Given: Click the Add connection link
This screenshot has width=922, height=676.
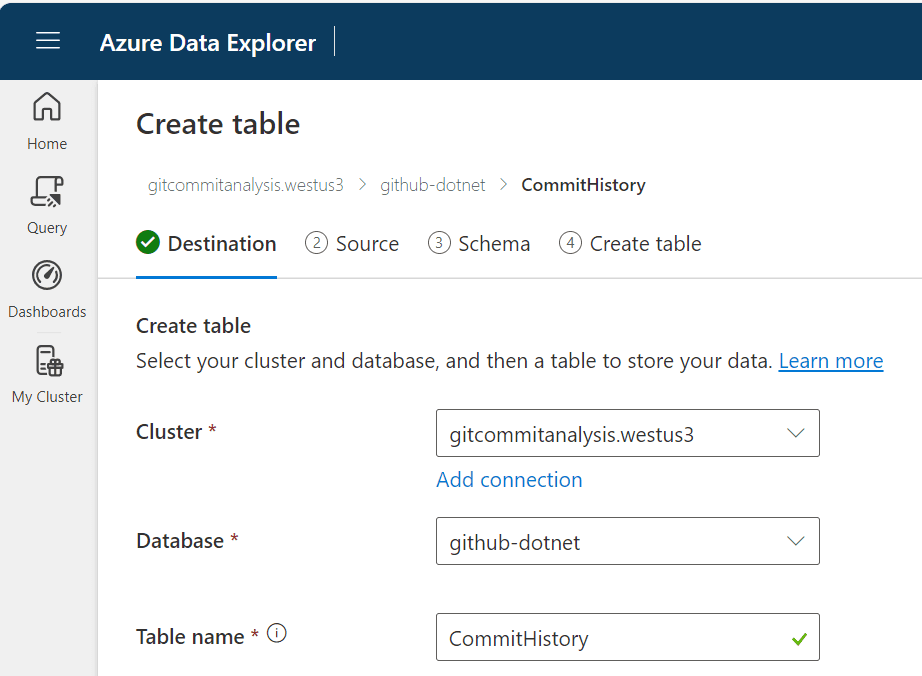Looking at the screenshot, I should tap(509, 480).
